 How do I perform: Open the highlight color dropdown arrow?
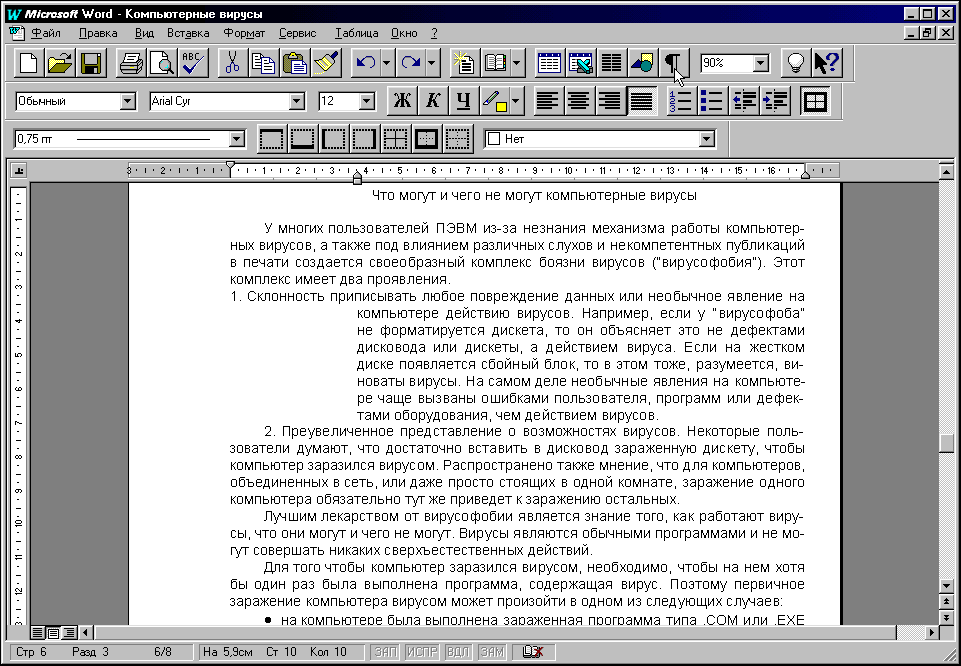(517, 101)
